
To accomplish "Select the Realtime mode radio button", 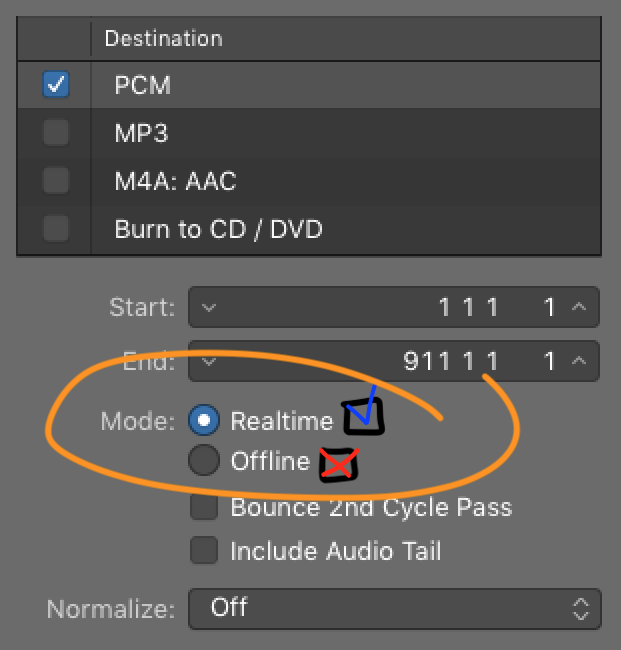I will click(x=204, y=421).
